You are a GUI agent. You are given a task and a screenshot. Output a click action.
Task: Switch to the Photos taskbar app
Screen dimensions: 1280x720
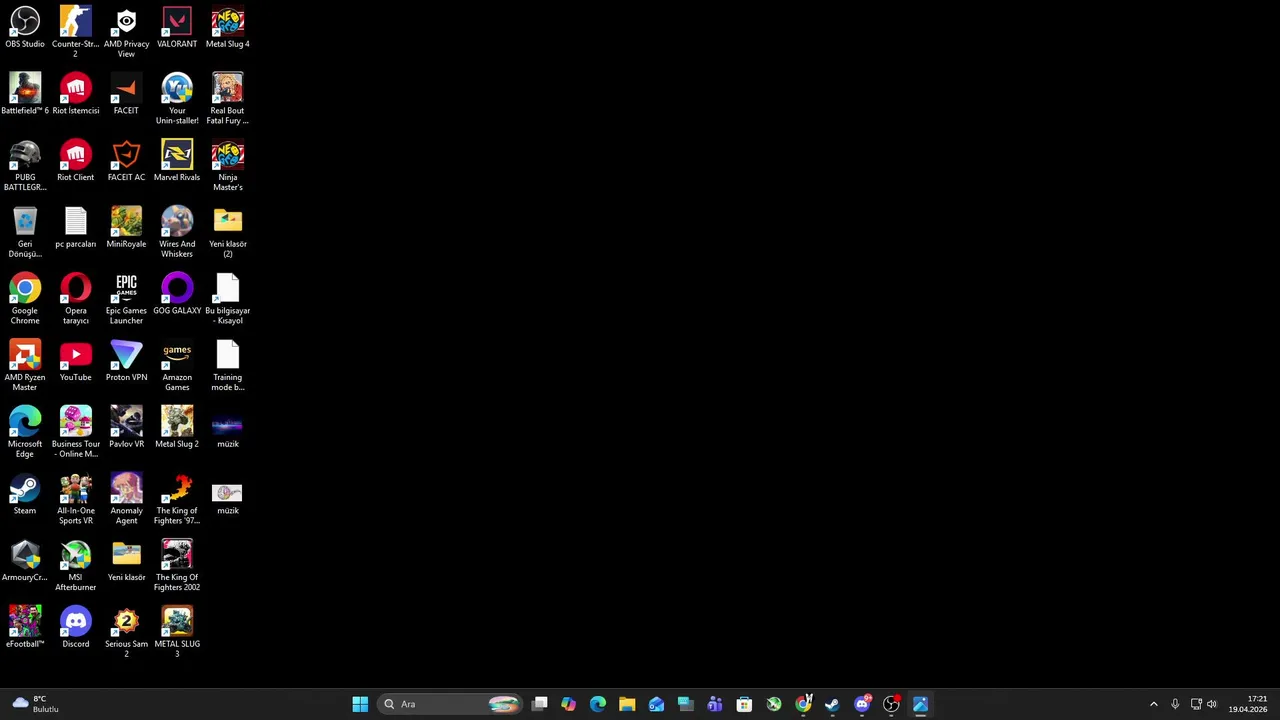point(920,704)
